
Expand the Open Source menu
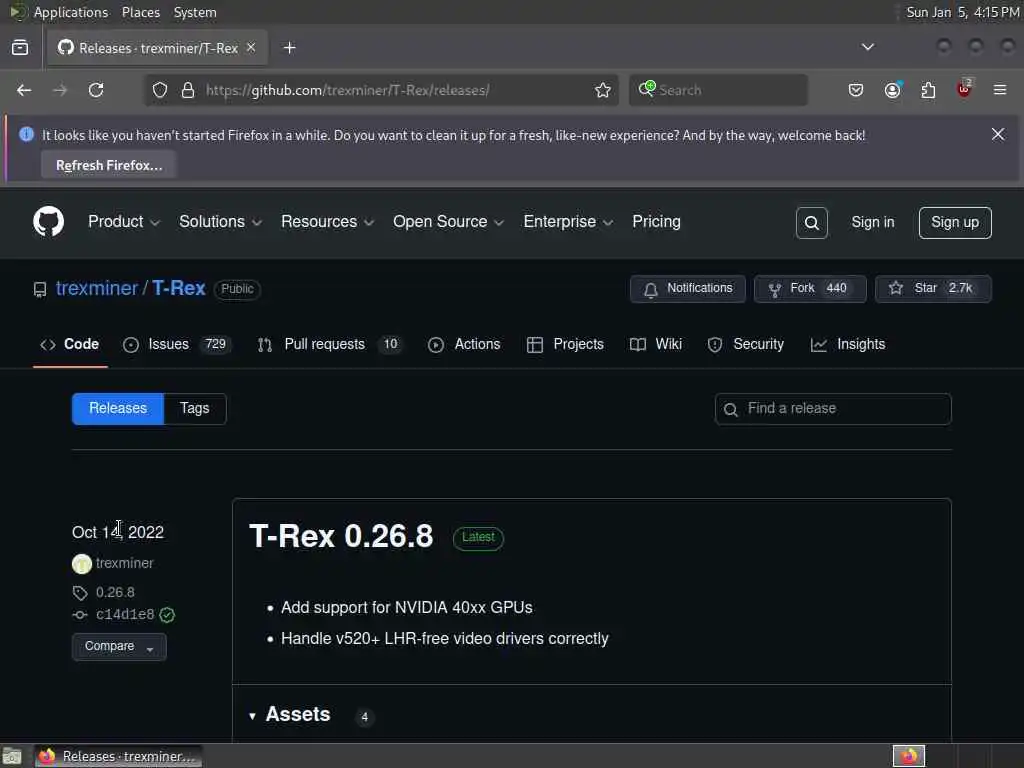tap(448, 222)
